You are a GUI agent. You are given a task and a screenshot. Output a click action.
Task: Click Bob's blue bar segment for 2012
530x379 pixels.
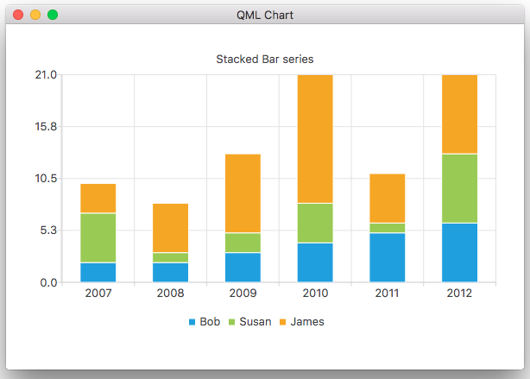point(460,253)
